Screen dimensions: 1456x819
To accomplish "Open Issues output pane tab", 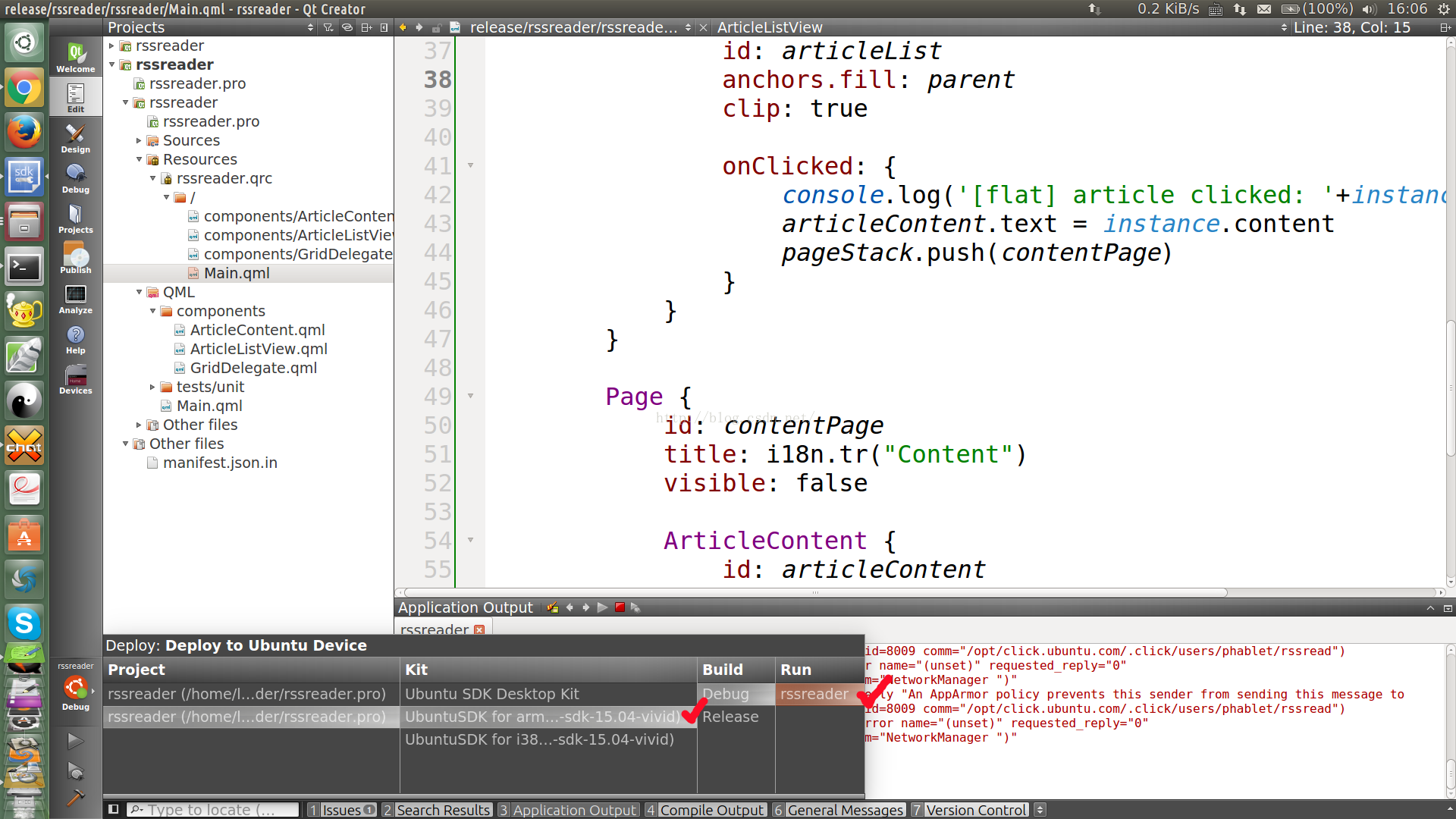I will pyautogui.click(x=342, y=810).
